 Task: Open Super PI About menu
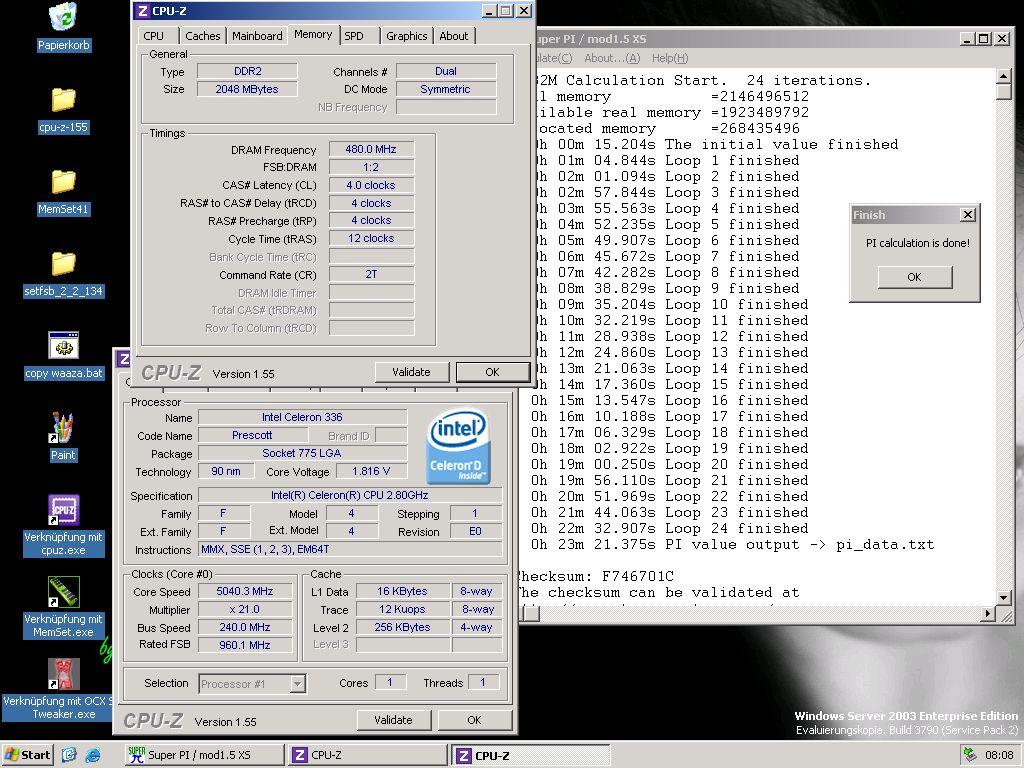612,58
